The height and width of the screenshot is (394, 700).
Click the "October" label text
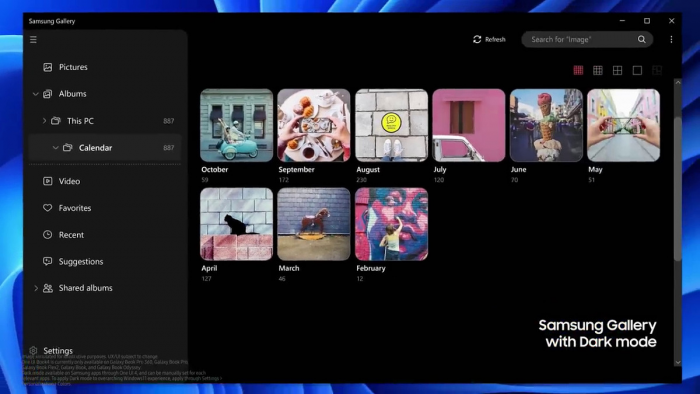tap(215, 170)
